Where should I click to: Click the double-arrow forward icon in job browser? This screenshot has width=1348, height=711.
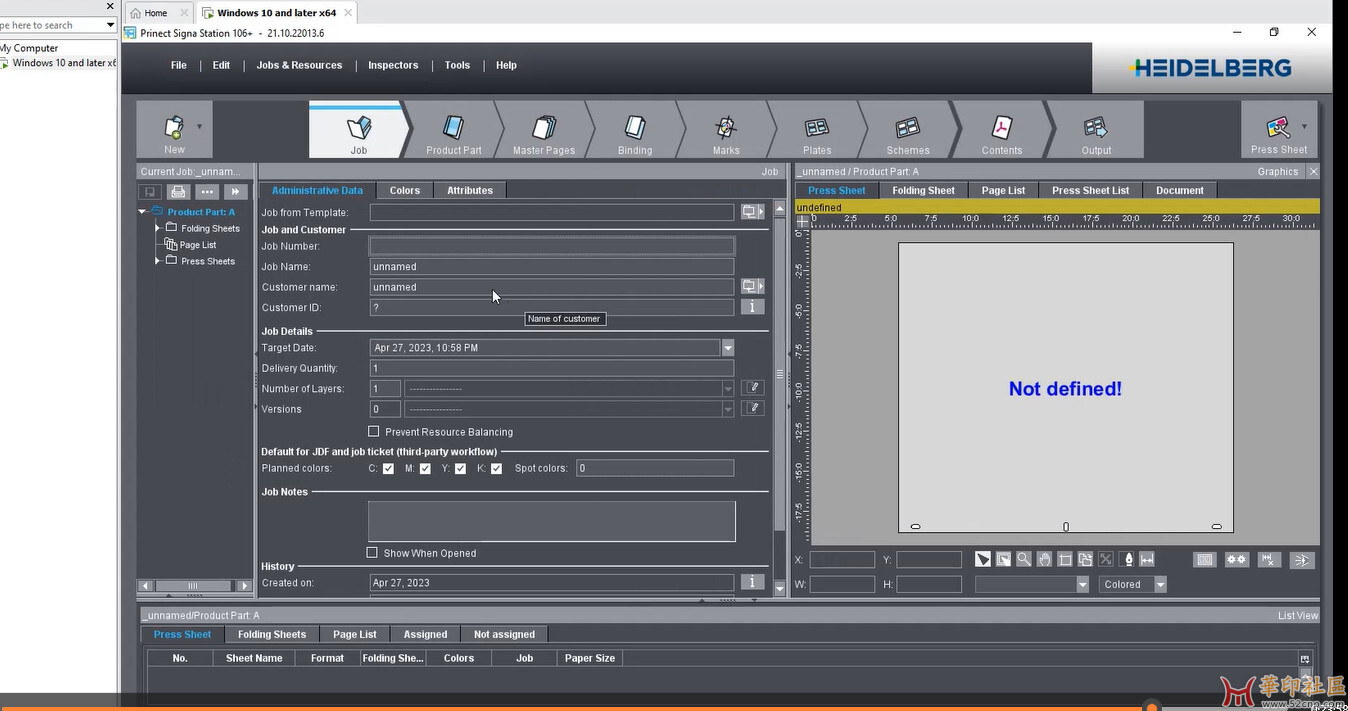click(x=236, y=192)
